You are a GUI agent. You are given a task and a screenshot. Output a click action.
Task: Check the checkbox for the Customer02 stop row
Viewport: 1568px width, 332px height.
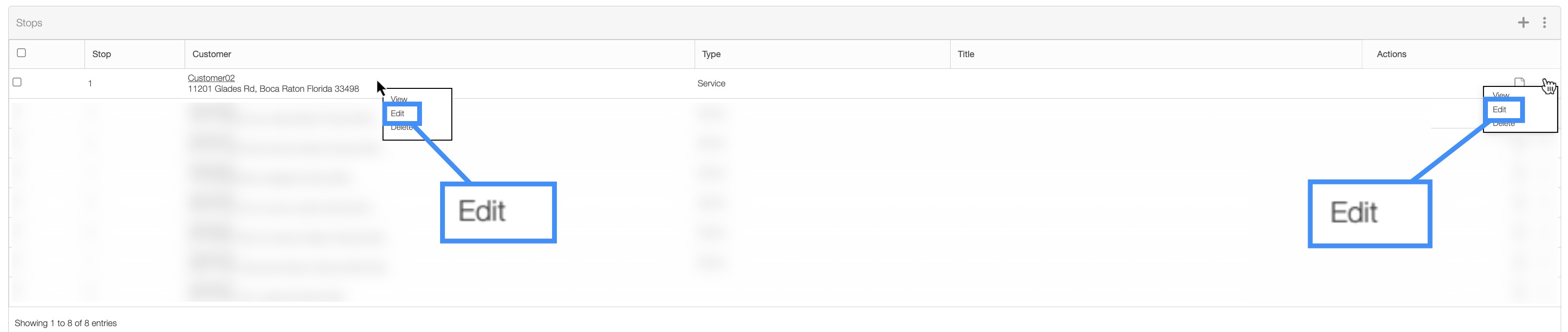[x=17, y=82]
